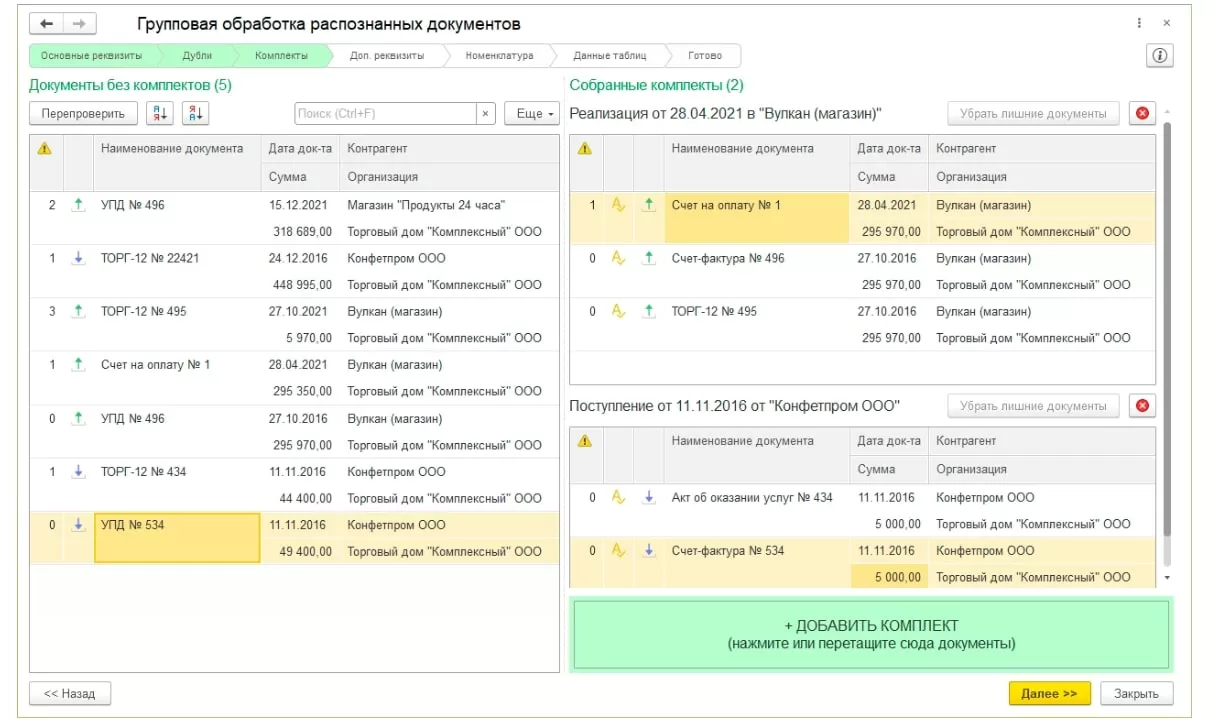Screen dimensions: 1206x721
Task: Open the Основные реквизиты step
Action: coord(91,56)
